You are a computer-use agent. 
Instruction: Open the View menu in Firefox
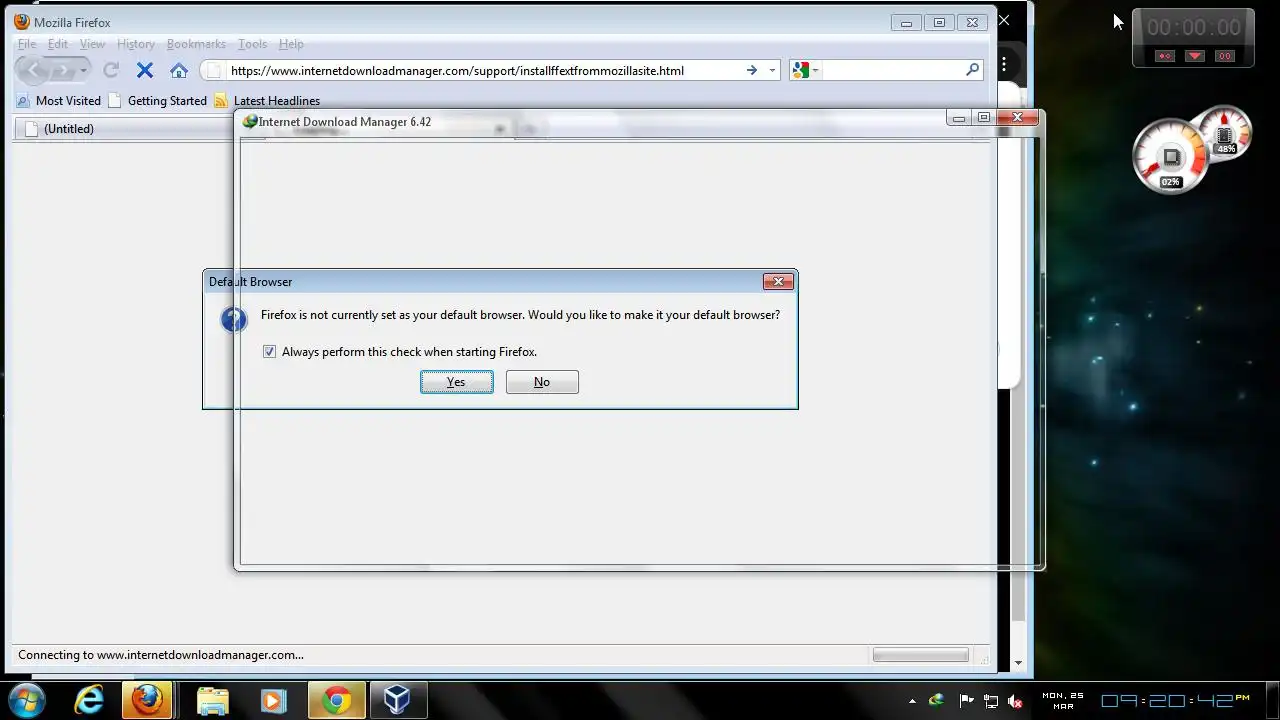[x=92, y=44]
